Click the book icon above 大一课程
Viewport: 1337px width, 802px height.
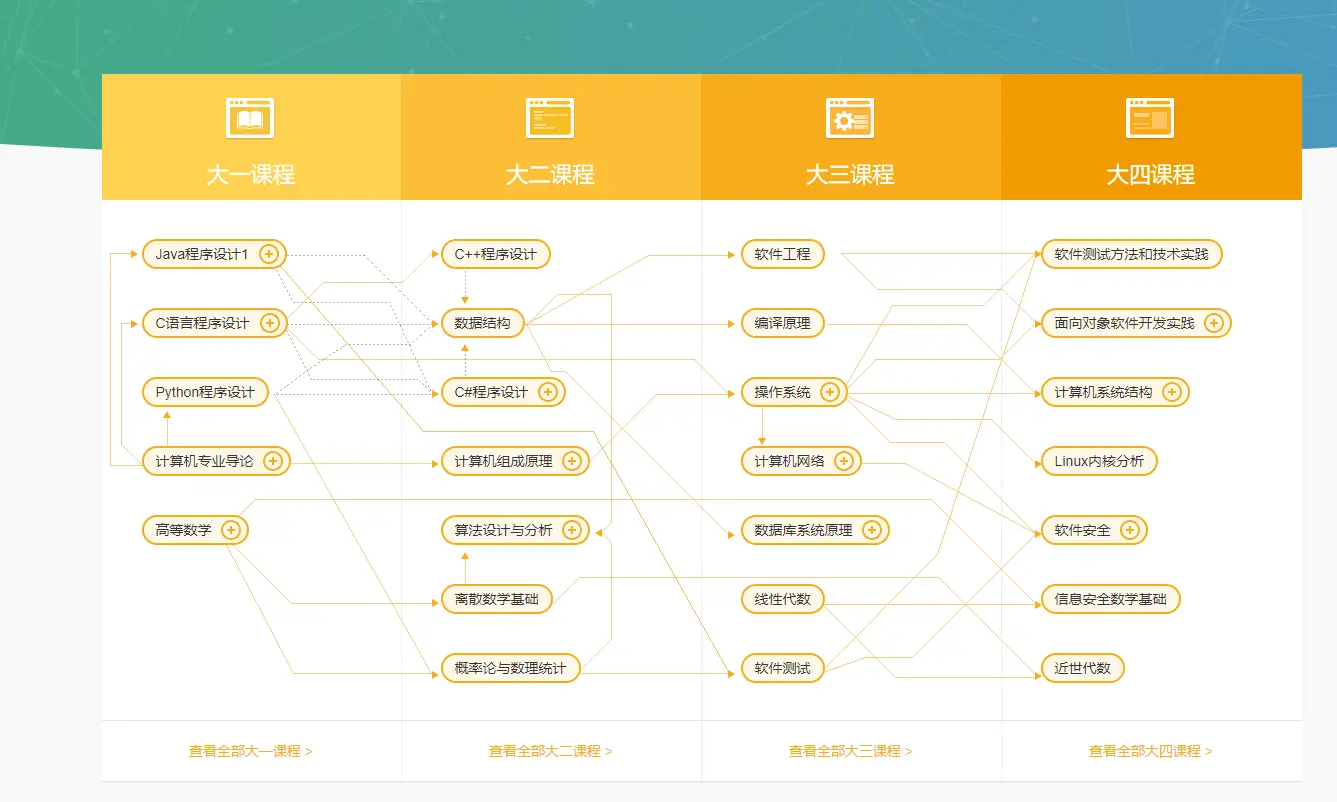tap(250, 118)
